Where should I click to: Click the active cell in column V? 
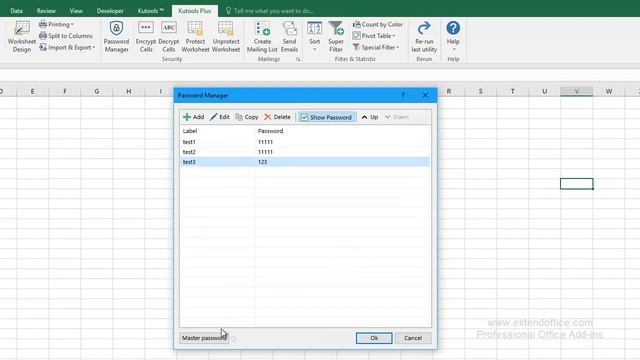click(x=577, y=184)
